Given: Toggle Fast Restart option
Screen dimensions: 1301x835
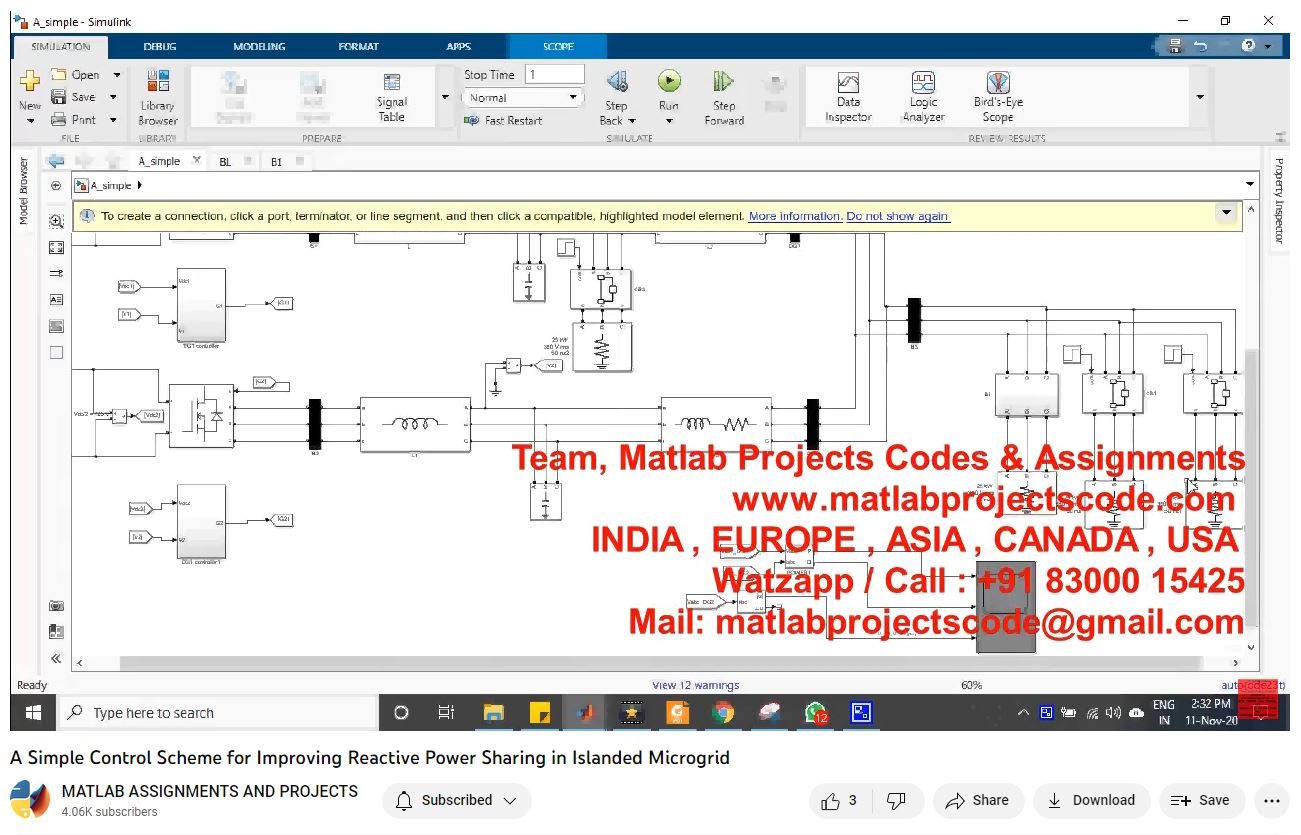Looking at the screenshot, I should 504,121.
